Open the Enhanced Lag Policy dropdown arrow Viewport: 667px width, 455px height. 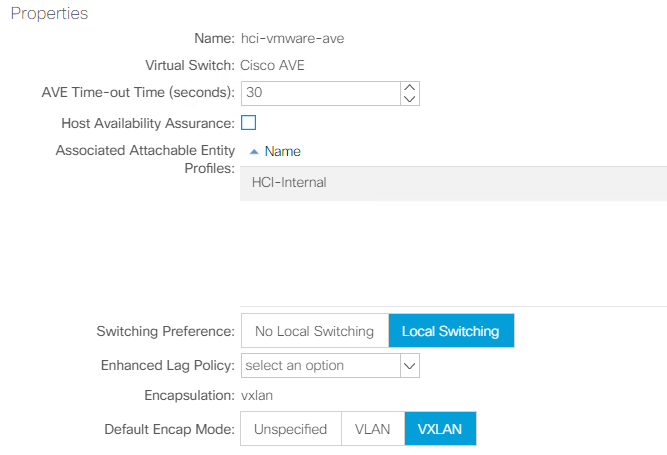click(409, 366)
